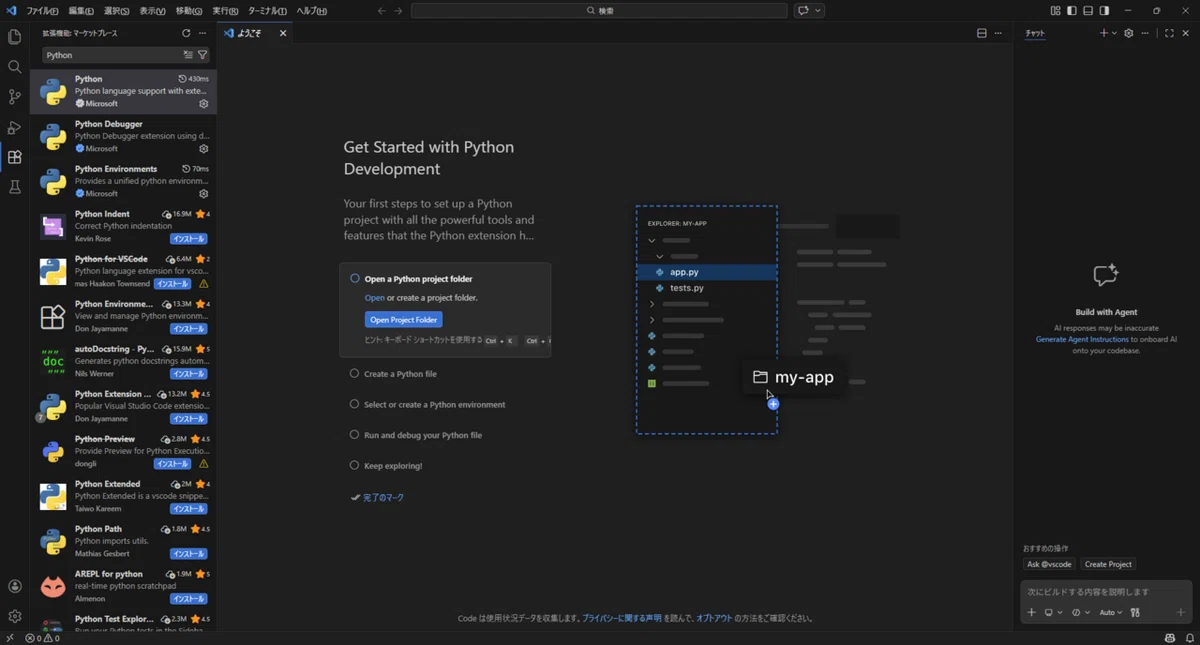Open the 選択 (Selection) menu
Screen dimensions: 1200x645
(116, 11)
